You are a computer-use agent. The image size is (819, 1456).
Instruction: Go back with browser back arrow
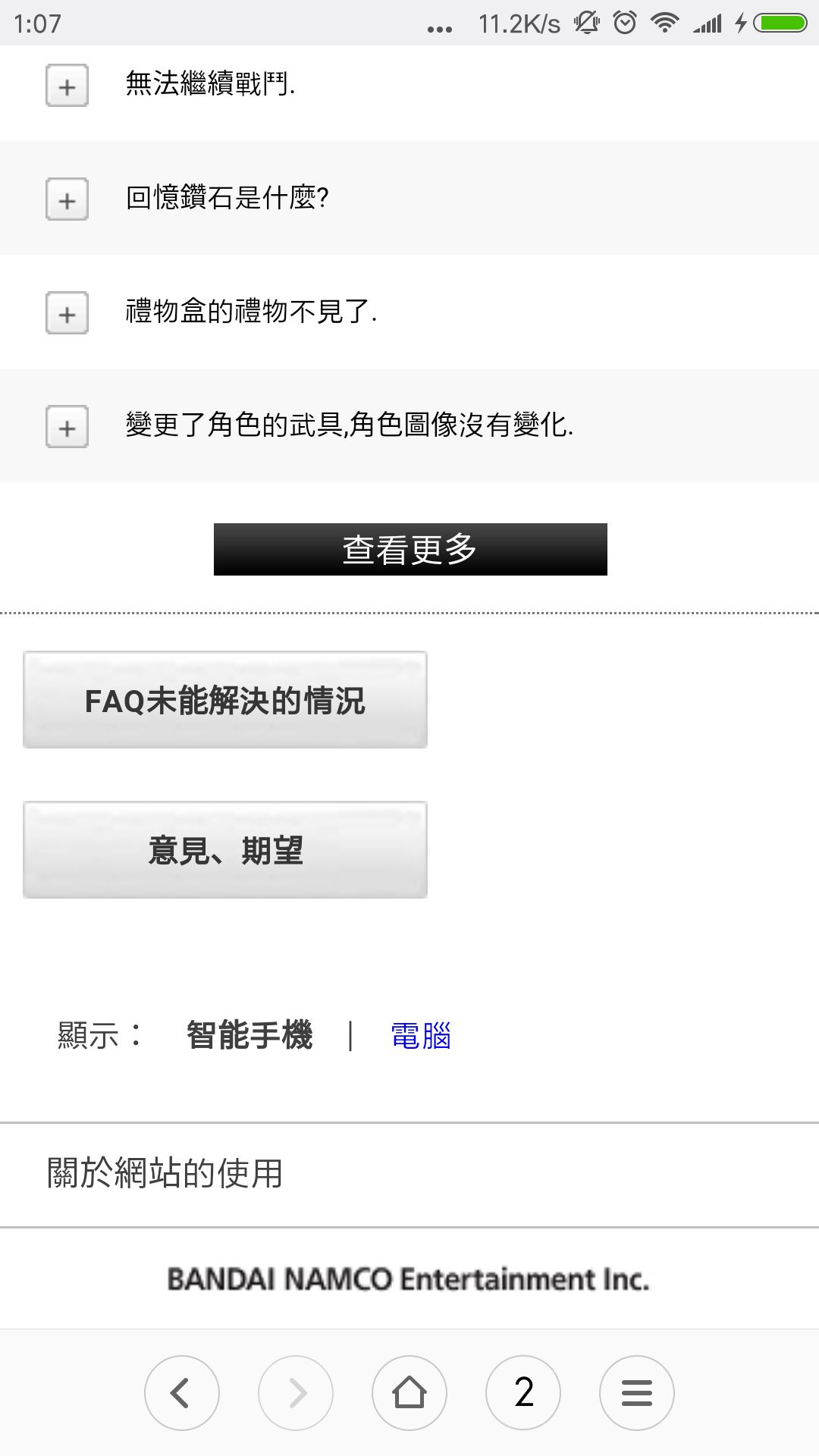pos(182,1393)
